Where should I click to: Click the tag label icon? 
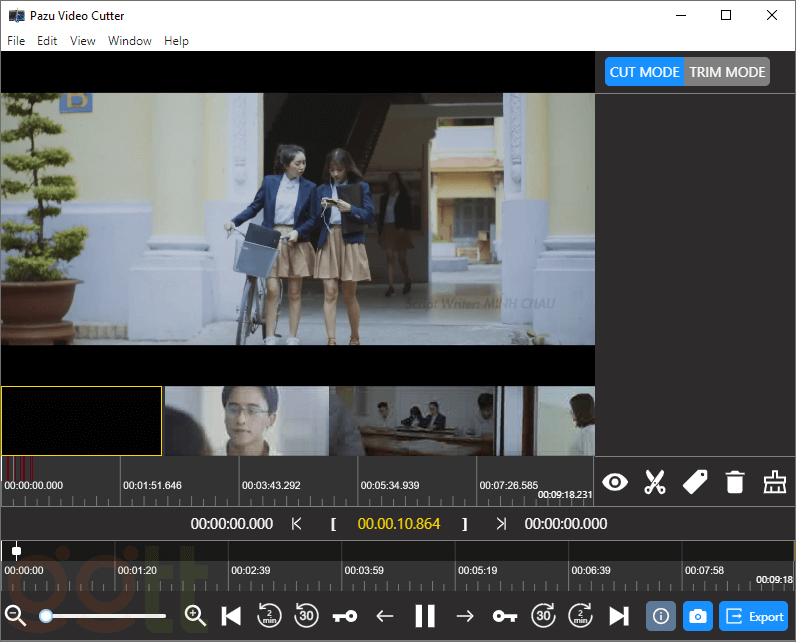(x=695, y=482)
